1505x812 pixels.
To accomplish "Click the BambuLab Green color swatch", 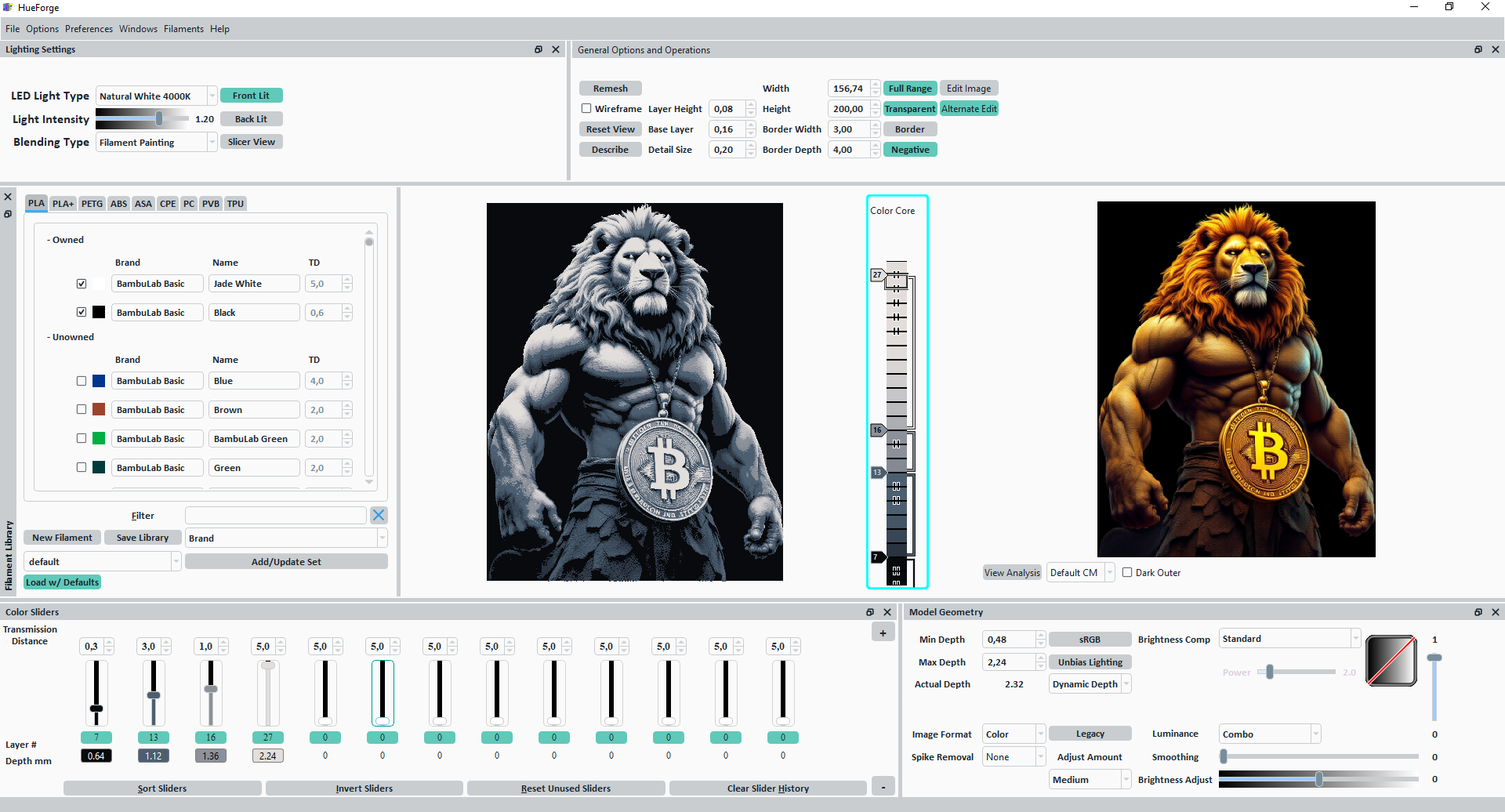I will click(99, 438).
